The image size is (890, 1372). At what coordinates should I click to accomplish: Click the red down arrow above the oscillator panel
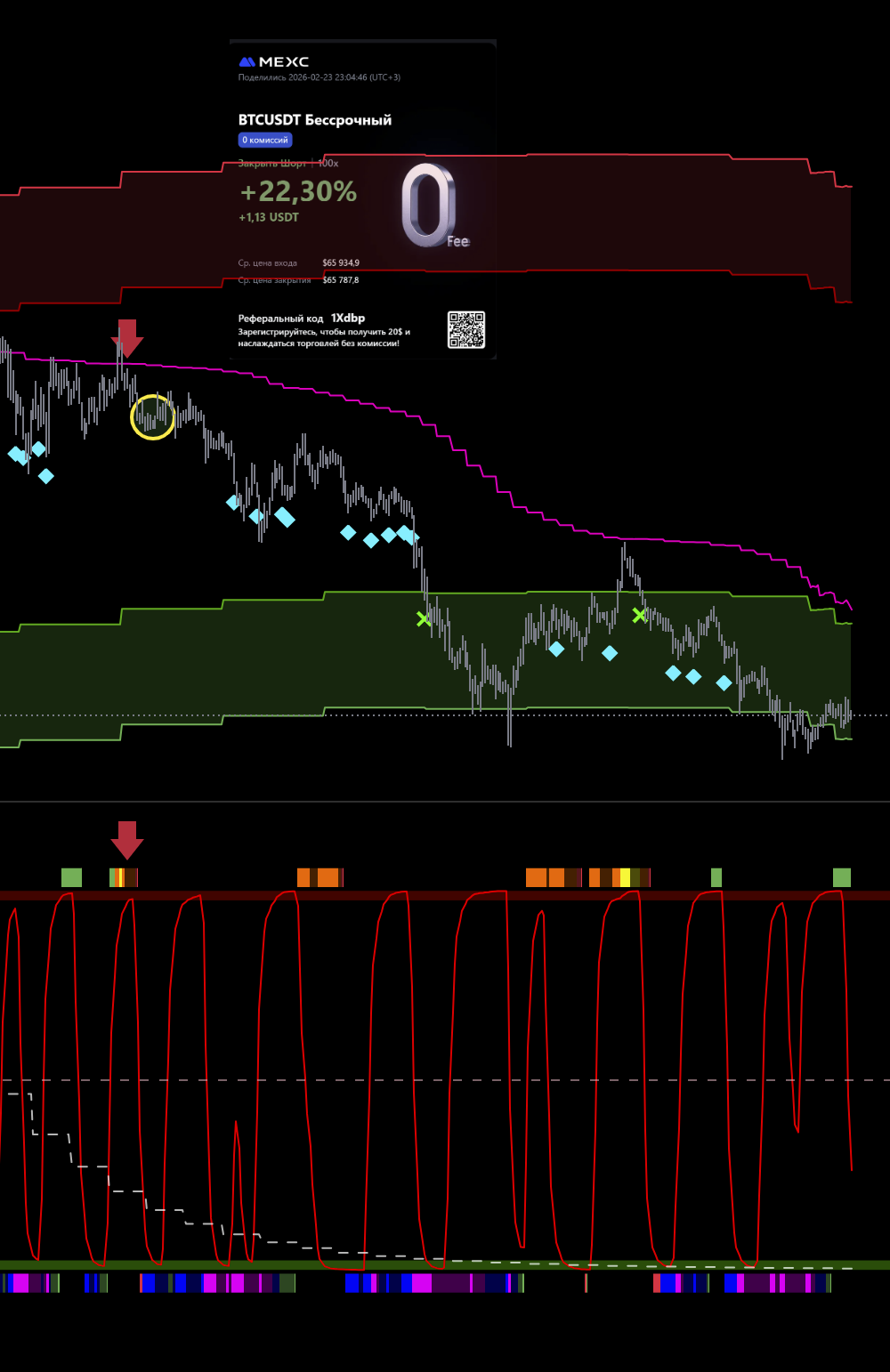click(127, 839)
